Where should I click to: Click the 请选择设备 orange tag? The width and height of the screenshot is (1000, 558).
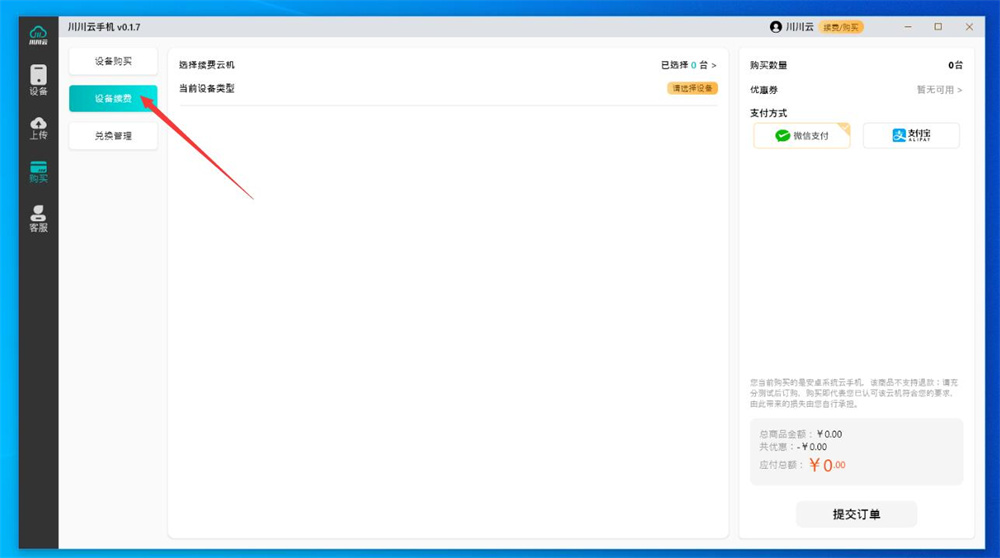click(x=692, y=88)
